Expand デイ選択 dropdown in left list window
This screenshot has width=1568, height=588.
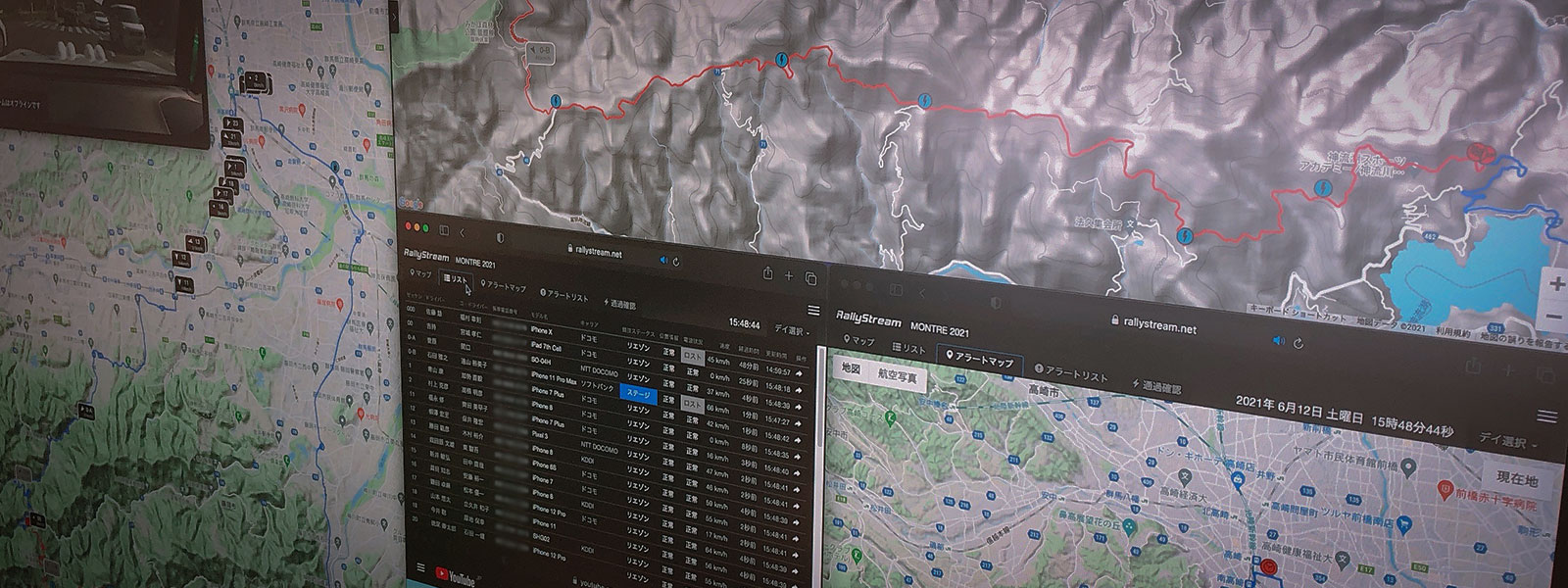pos(792,330)
